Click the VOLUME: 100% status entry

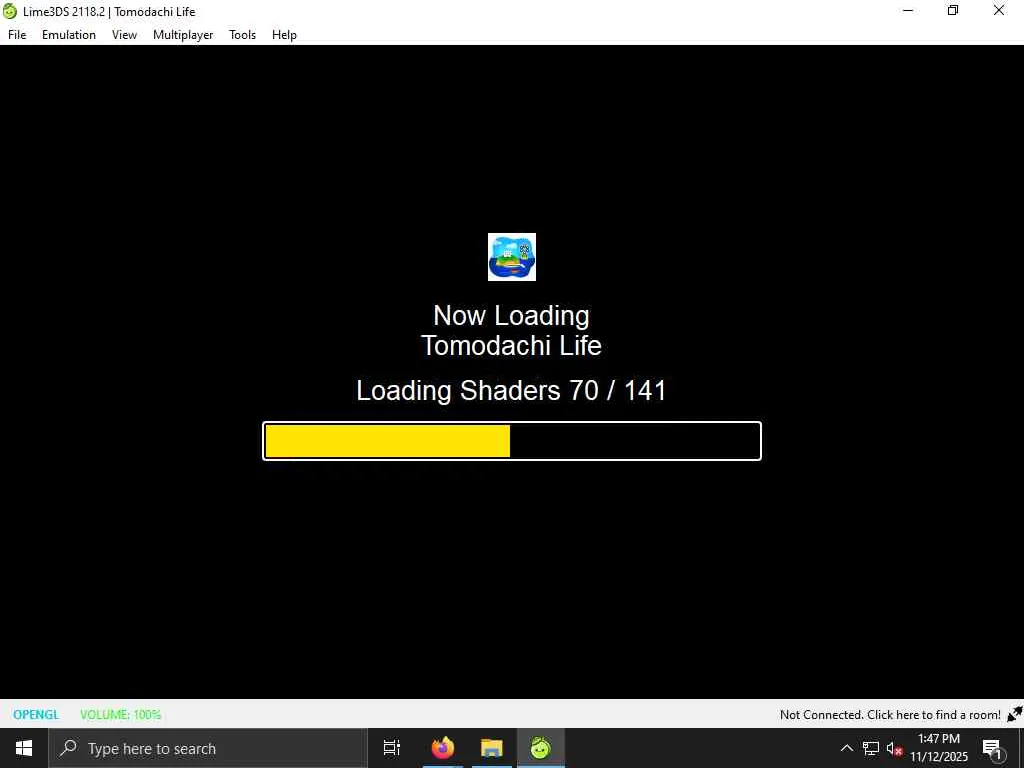click(120, 714)
